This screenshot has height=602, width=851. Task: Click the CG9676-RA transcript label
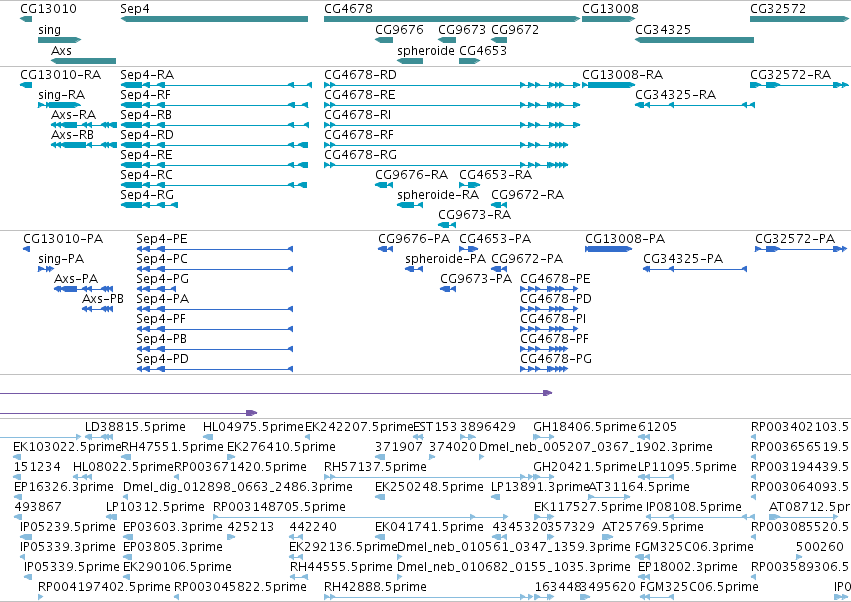(411, 175)
